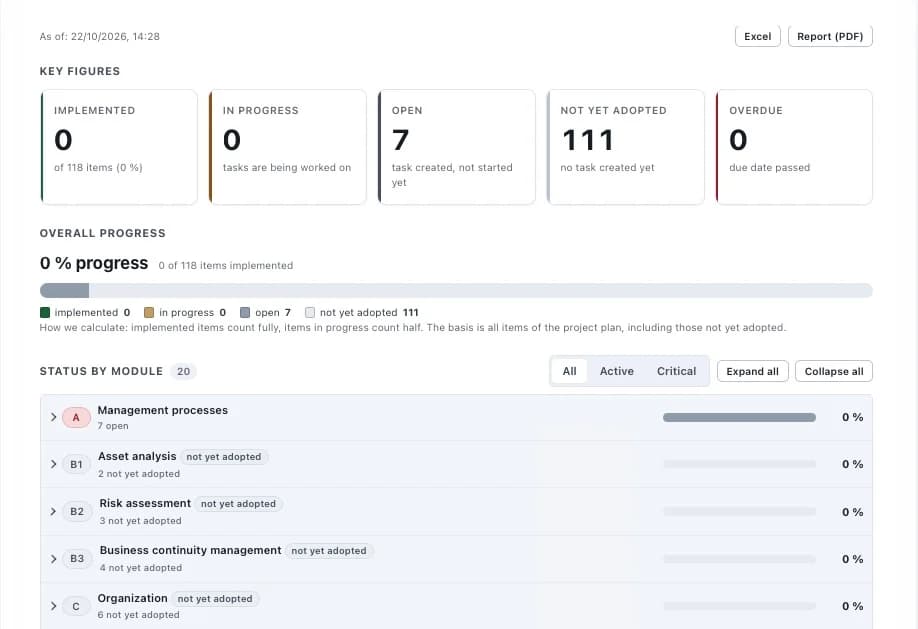Open the Overdue key figure card
The height and width of the screenshot is (629, 918).
794,147
